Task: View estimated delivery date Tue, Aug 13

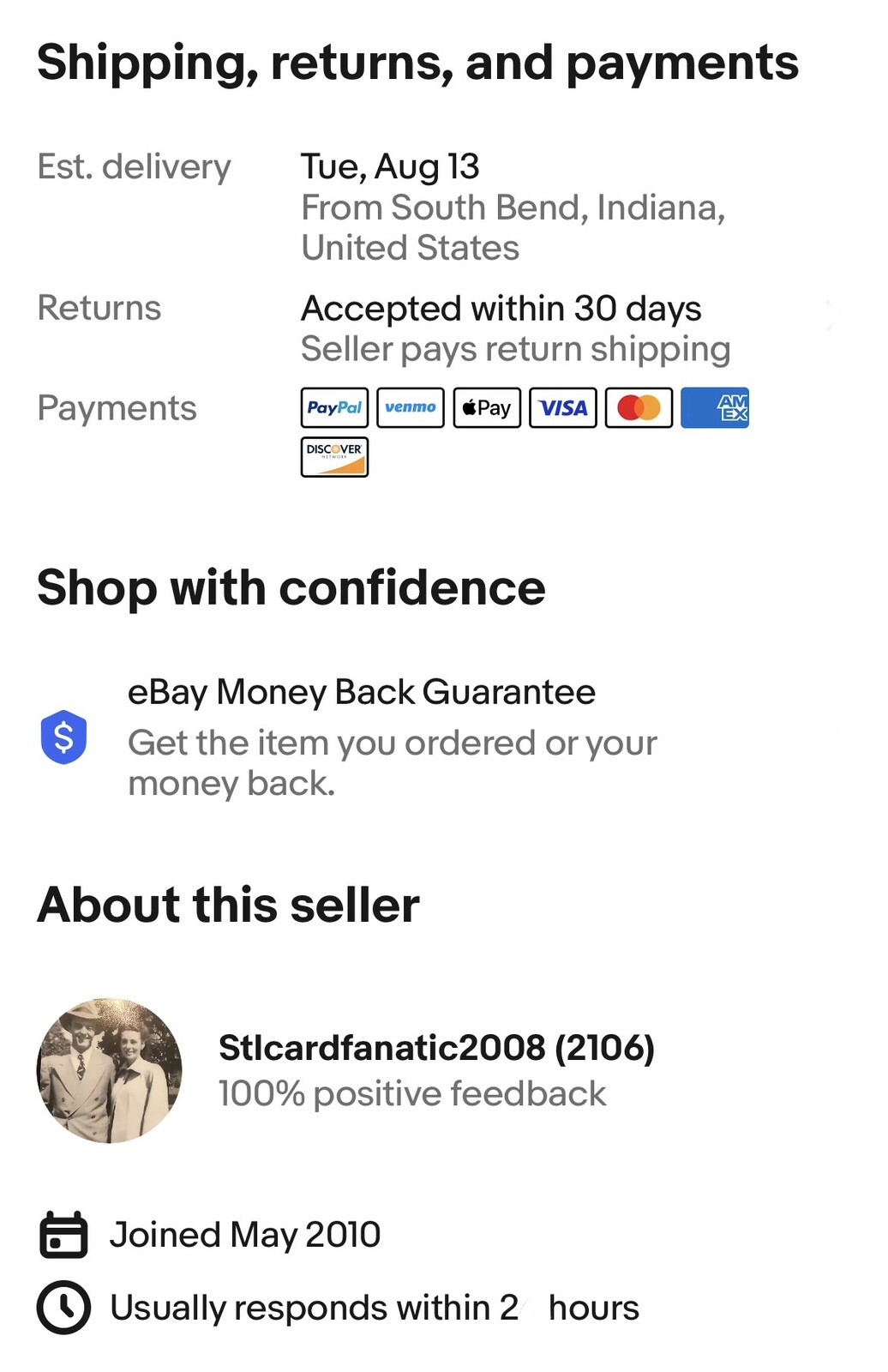Action: click(390, 167)
